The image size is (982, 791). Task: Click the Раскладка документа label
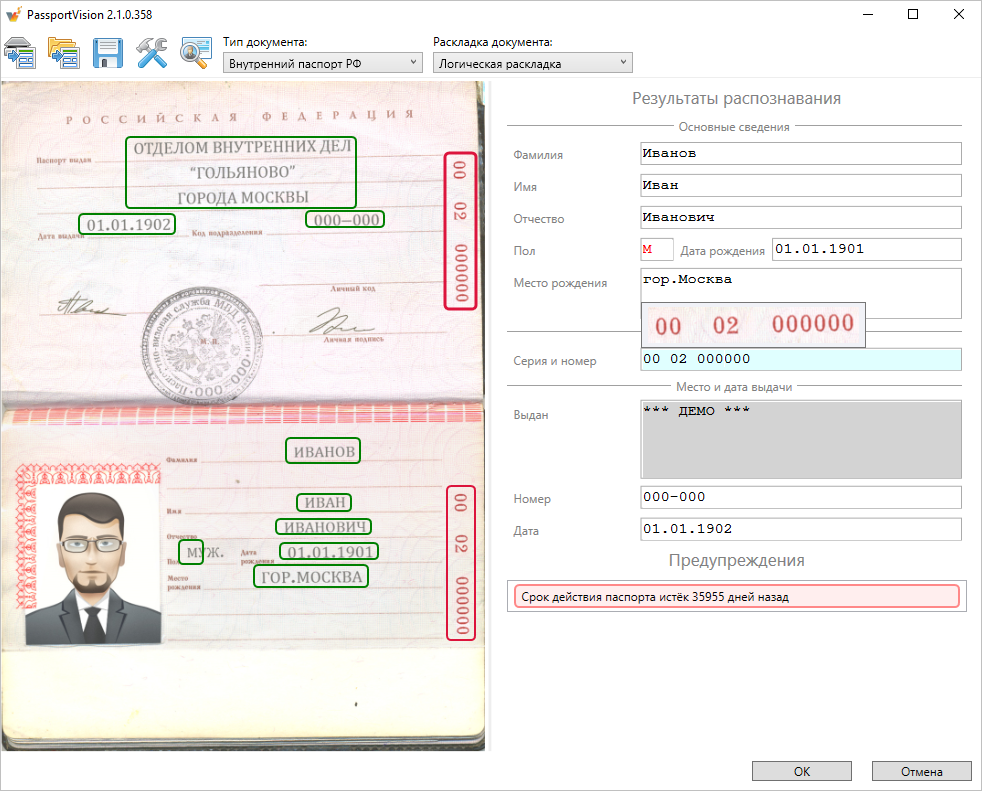pyautogui.click(x=493, y=42)
